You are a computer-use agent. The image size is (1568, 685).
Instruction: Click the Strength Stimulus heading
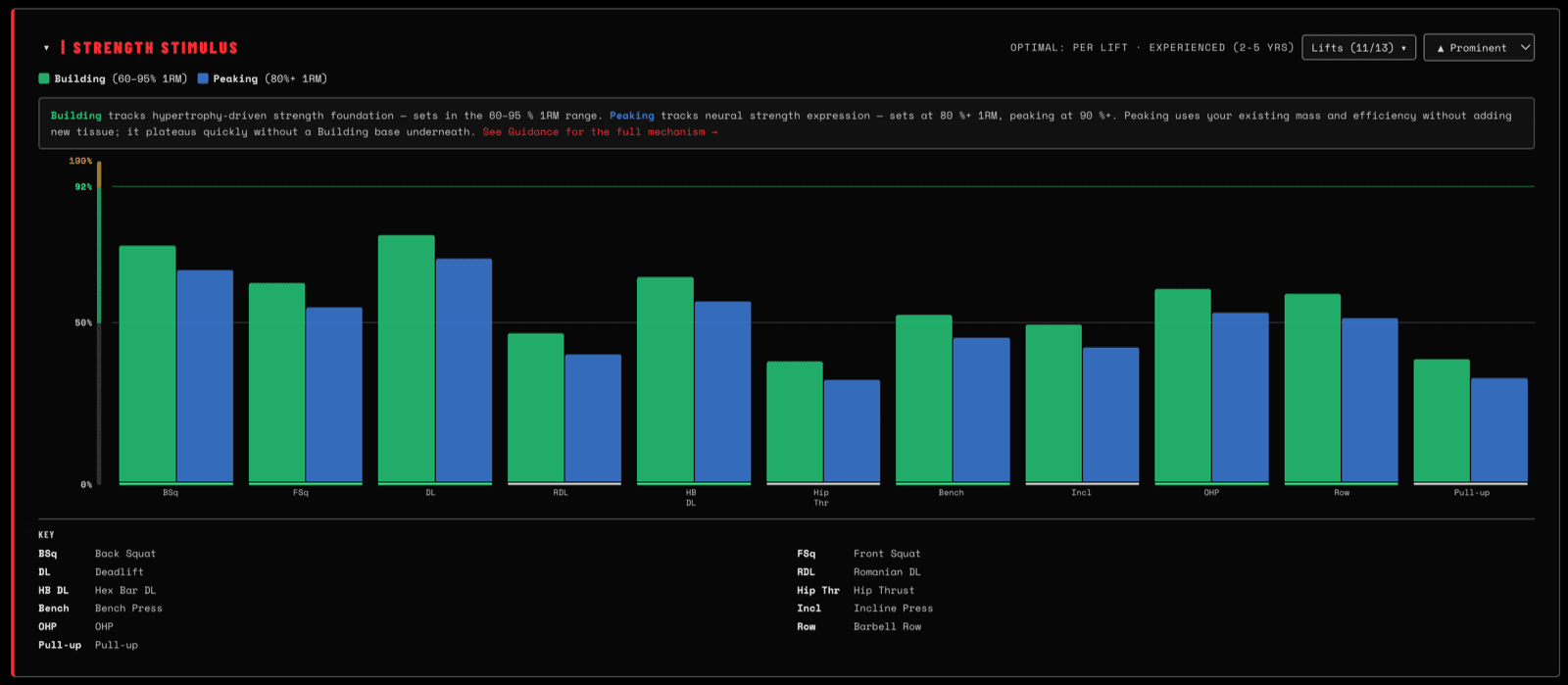point(155,47)
